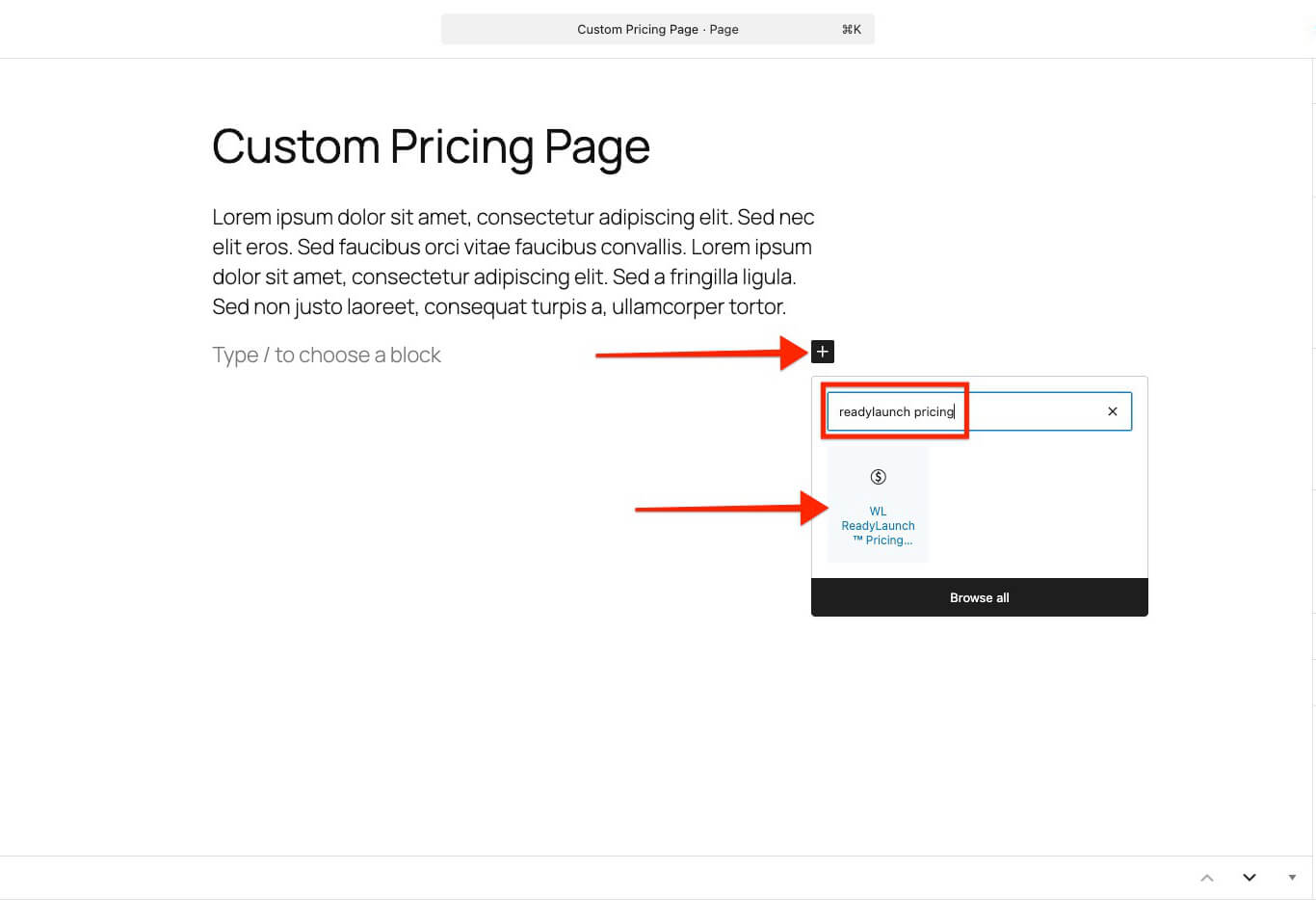The height and width of the screenshot is (922, 1316).
Task: Collapse the inserter results via the down arrow
Action: click(1249, 878)
